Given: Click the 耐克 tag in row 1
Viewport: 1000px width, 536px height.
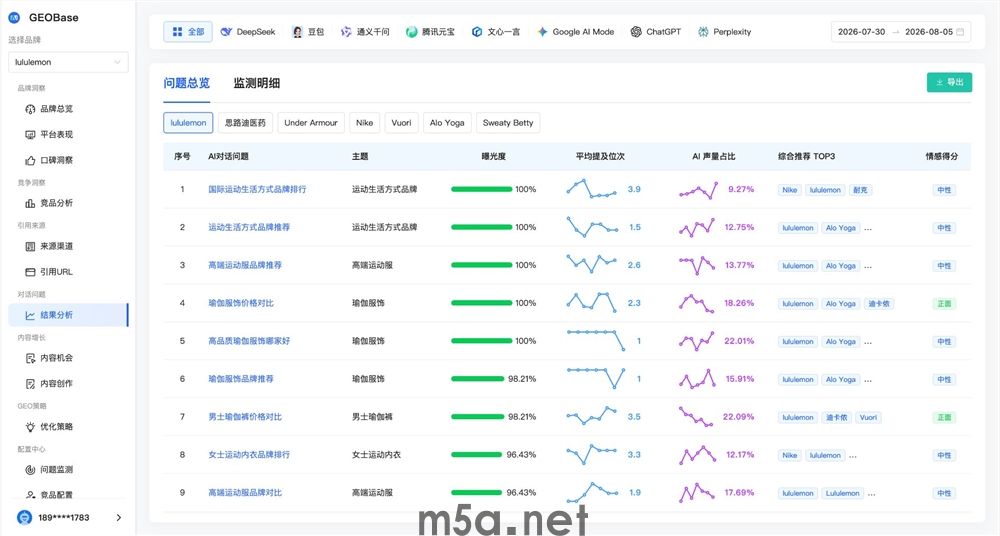Looking at the screenshot, I should [860, 190].
